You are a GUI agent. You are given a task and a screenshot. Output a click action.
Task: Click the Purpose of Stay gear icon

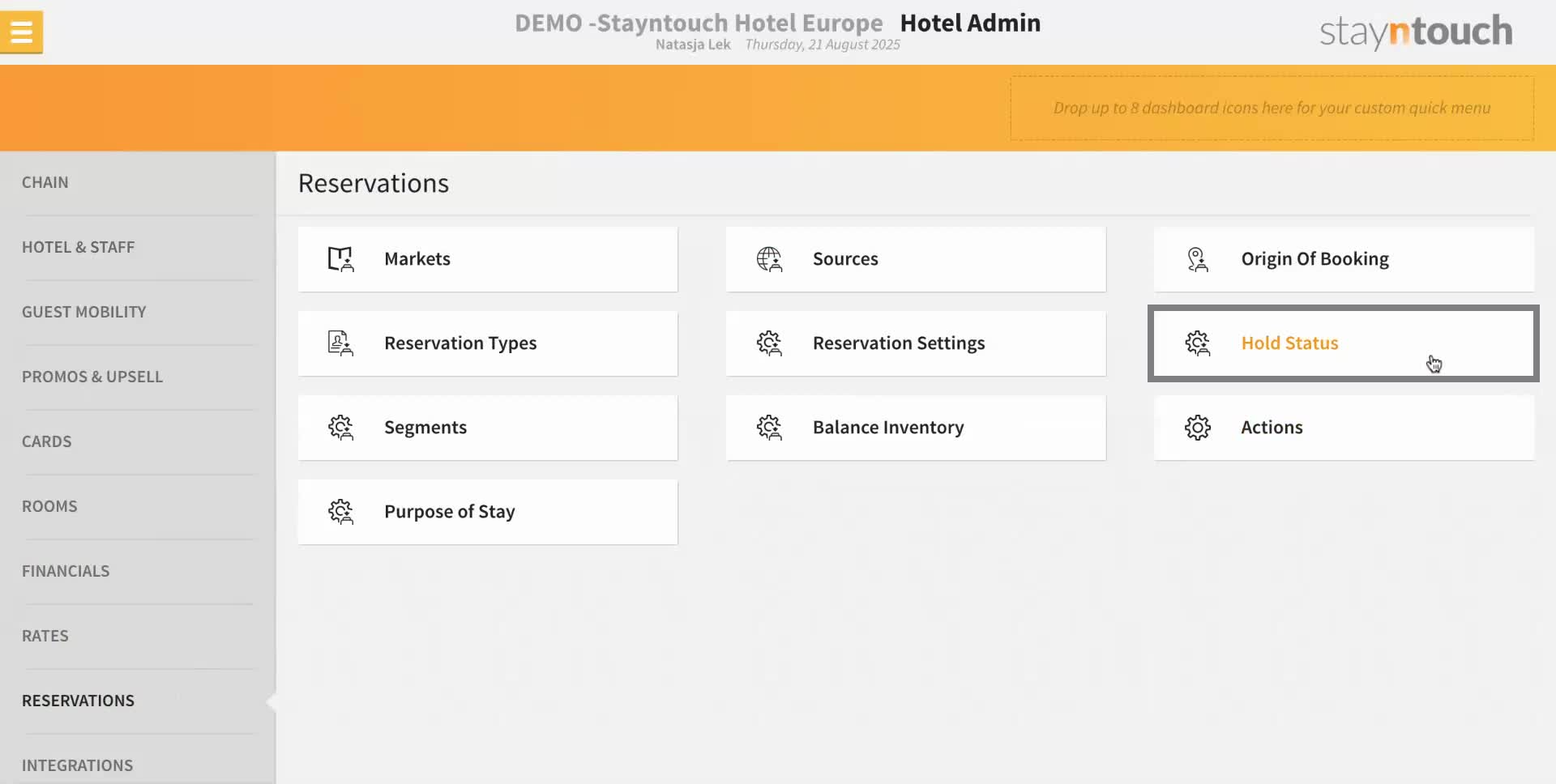pos(340,512)
